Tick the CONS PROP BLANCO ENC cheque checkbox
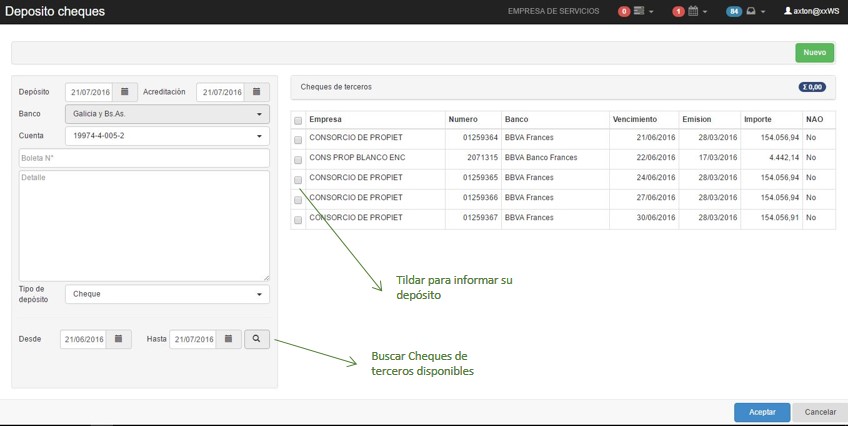The height and width of the screenshot is (426, 848). (298, 160)
